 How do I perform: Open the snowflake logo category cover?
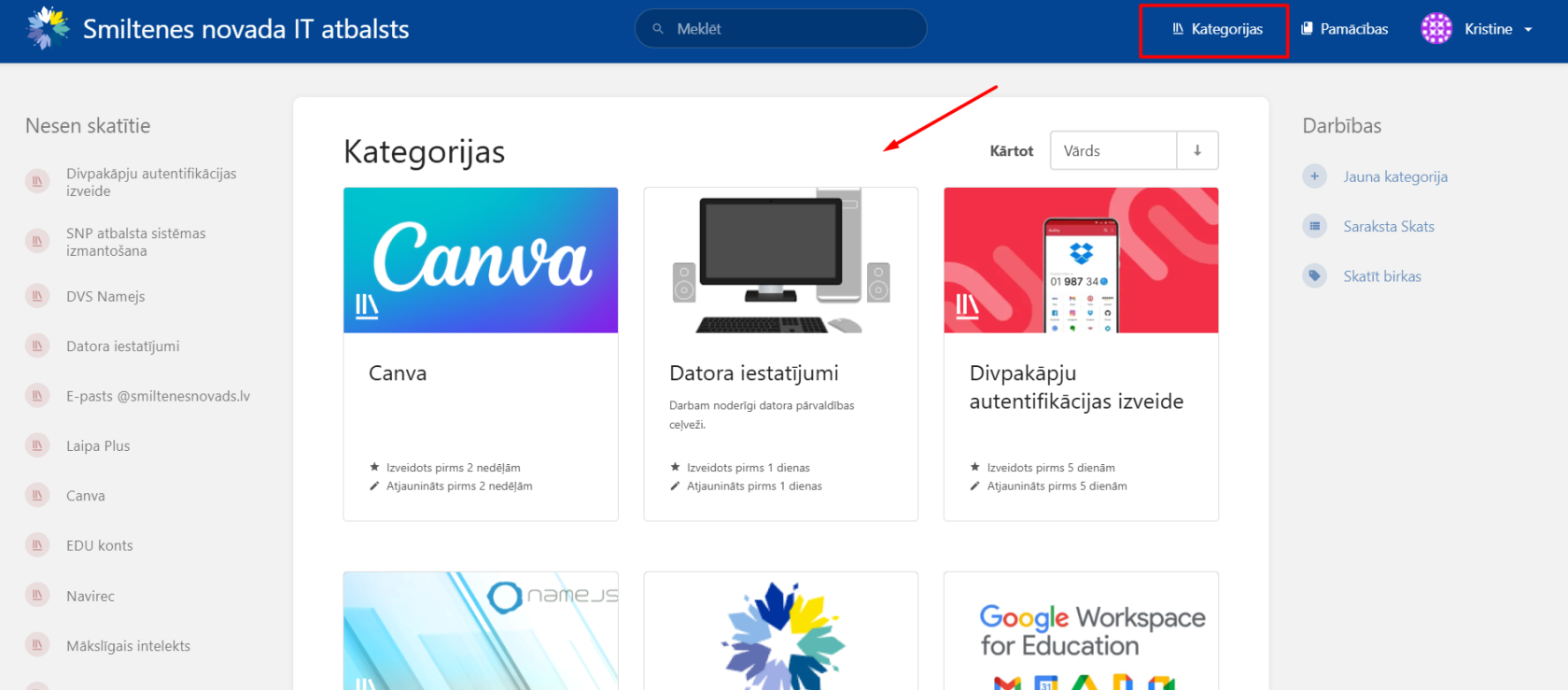(x=781, y=631)
